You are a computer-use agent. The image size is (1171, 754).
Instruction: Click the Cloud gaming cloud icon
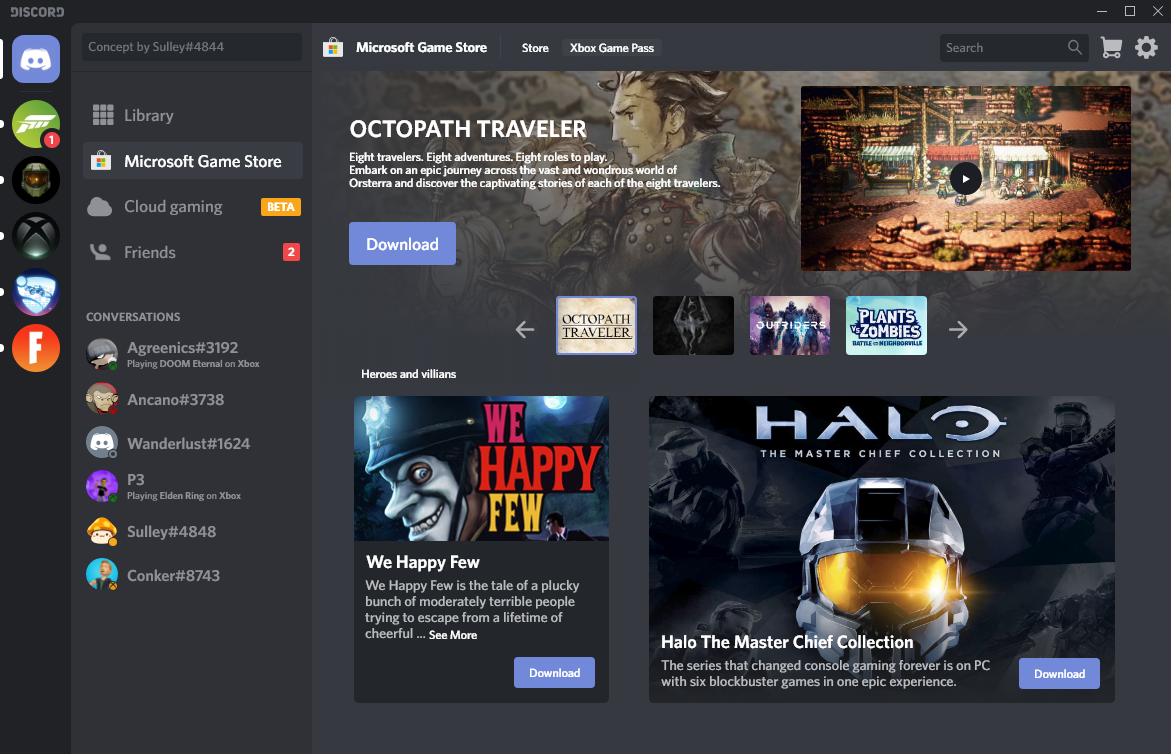point(99,206)
